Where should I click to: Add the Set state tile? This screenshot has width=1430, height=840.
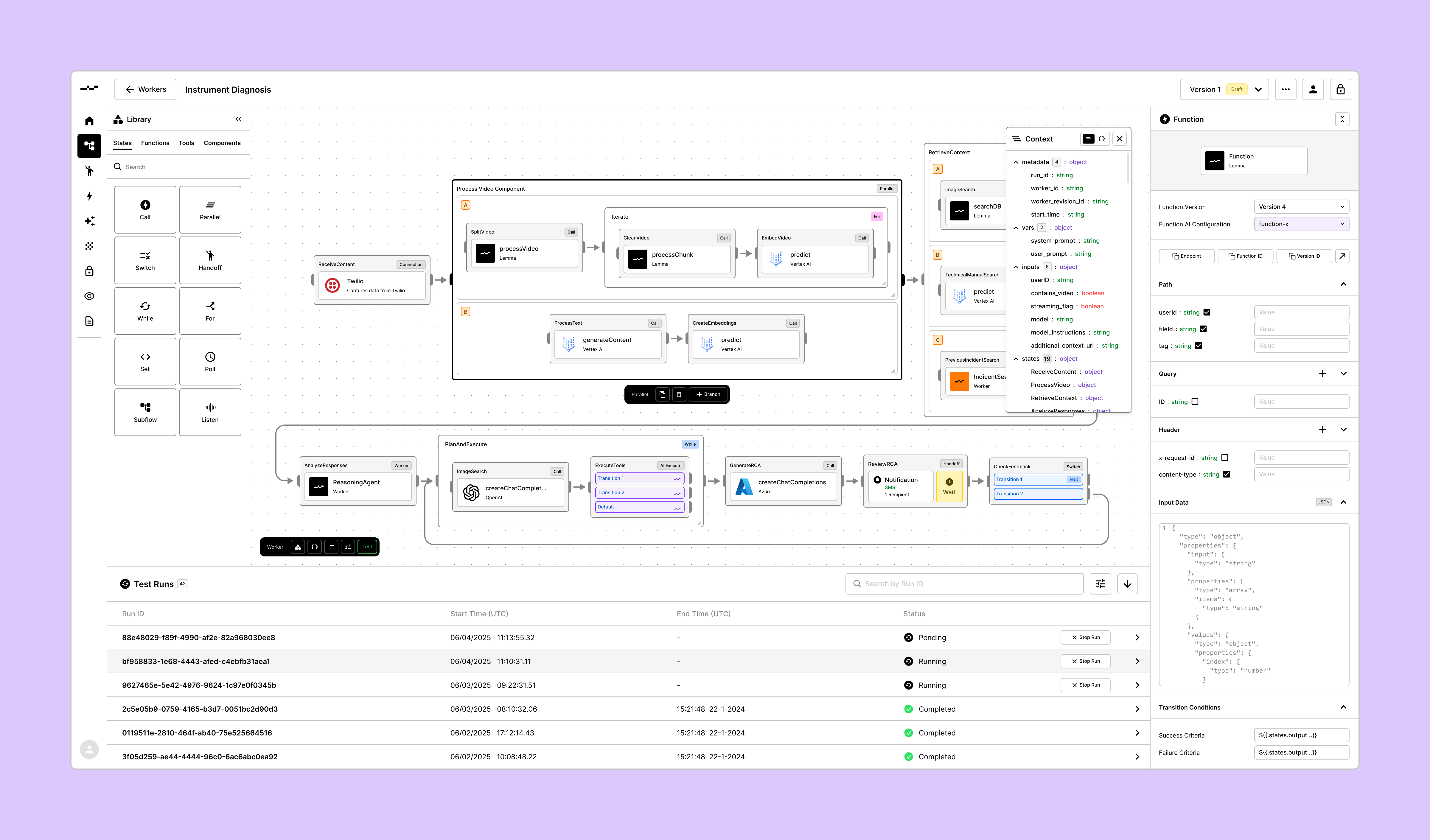(145, 362)
